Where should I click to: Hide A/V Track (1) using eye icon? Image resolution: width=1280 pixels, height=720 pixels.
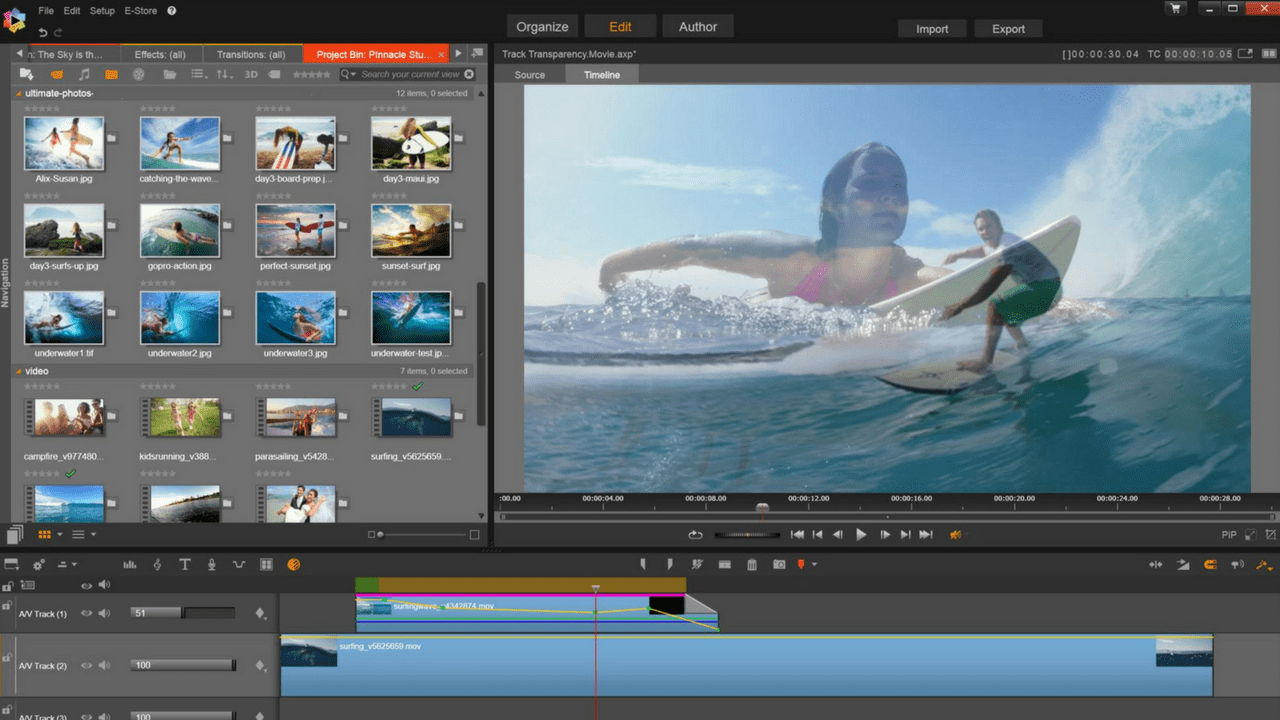pyautogui.click(x=87, y=613)
